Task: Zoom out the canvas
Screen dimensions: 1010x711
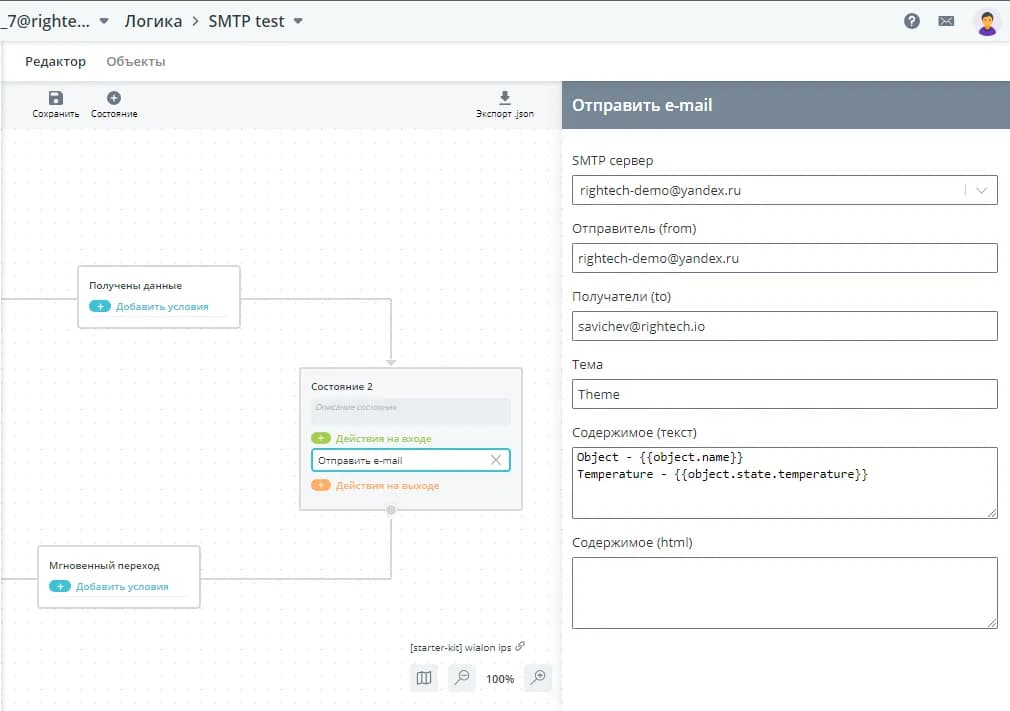Action: pos(462,678)
